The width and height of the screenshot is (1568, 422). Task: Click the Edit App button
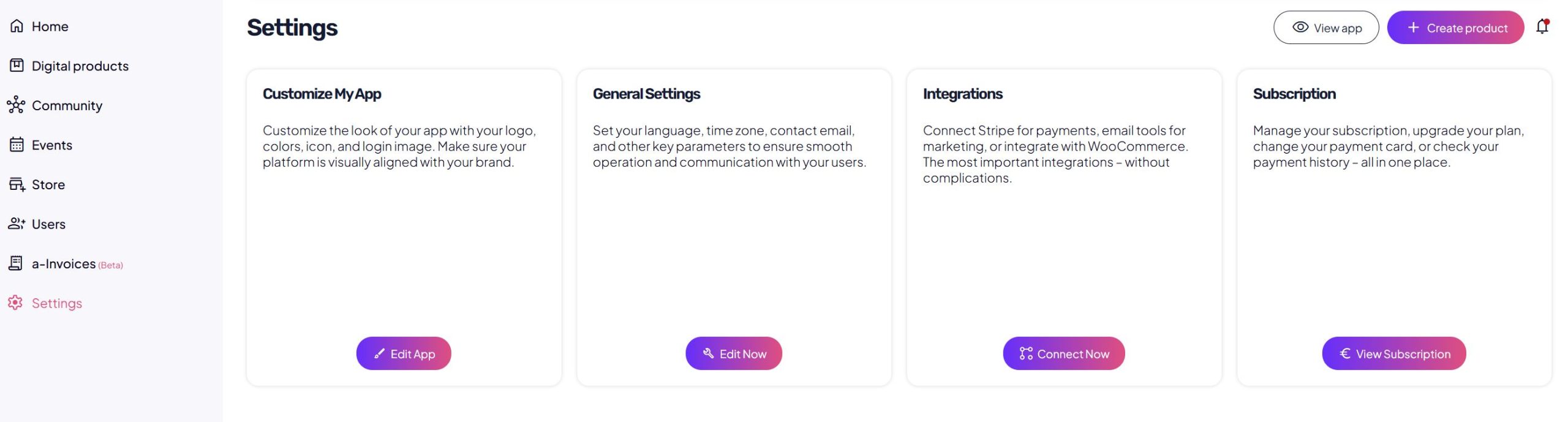coord(404,353)
